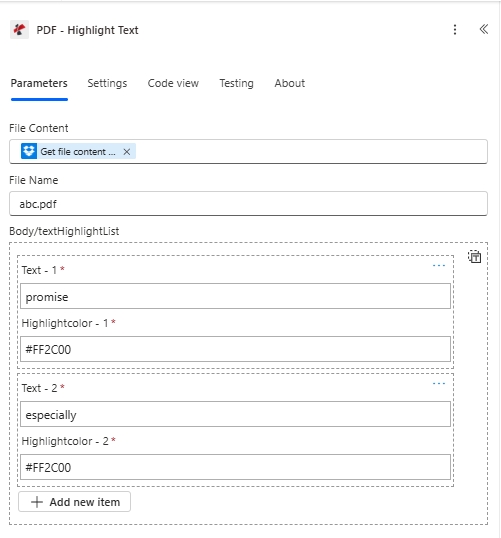Show the About tab
501x538 pixels.
(x=290, y=83)
